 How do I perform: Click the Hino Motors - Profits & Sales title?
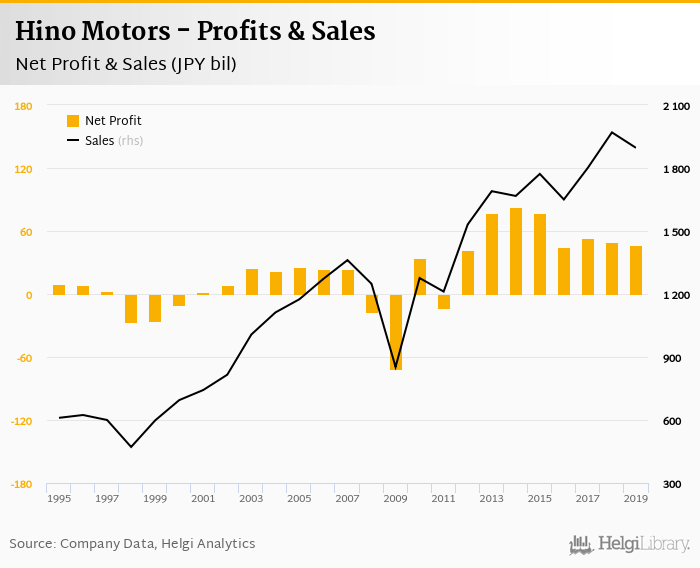tap(195, 31)
